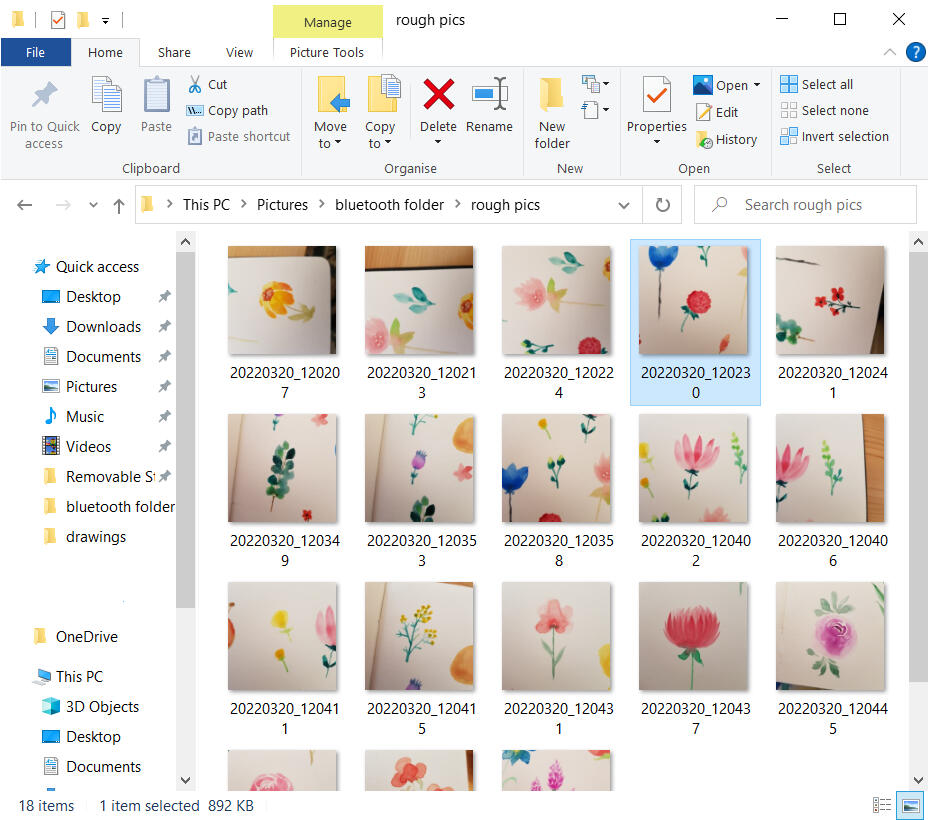The height and width of the screenshot is (820, 928).
Task: Click the New folder icon
Action: 552,96
